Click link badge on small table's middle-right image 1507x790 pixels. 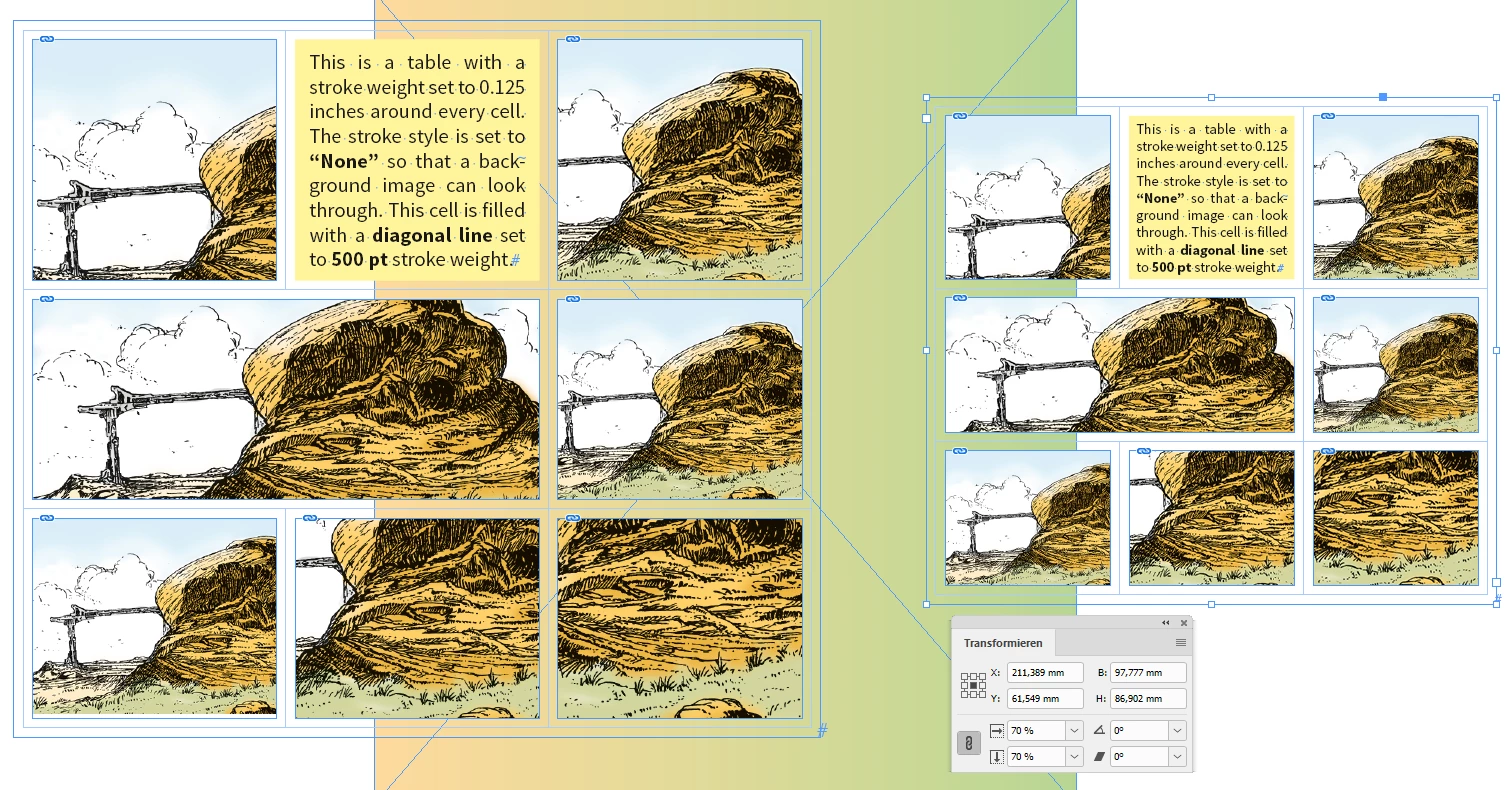1327,297
